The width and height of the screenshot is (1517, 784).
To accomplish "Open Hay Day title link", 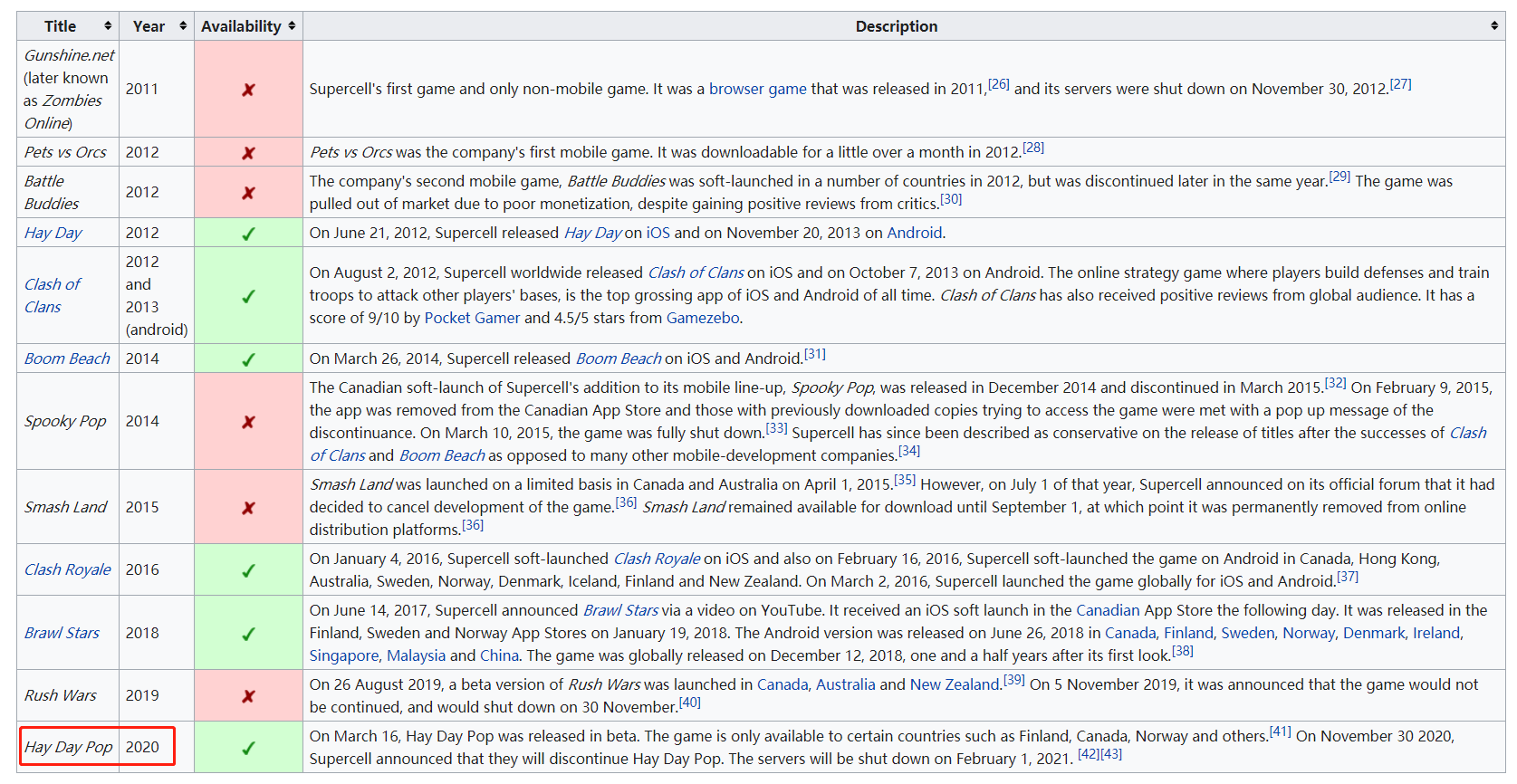I will 53,233.
